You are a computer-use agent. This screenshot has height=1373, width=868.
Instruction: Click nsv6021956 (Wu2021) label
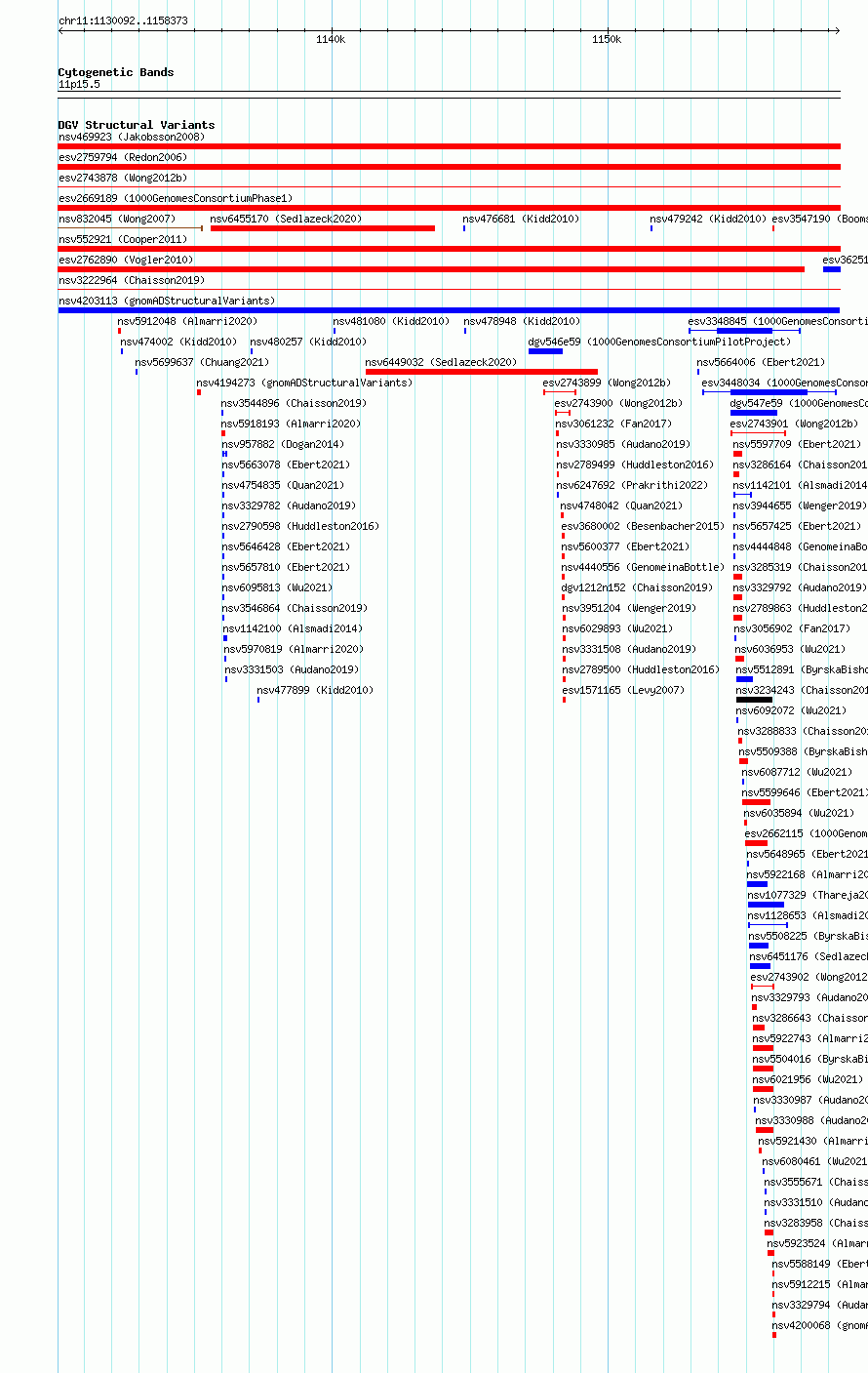point(808,1079)
